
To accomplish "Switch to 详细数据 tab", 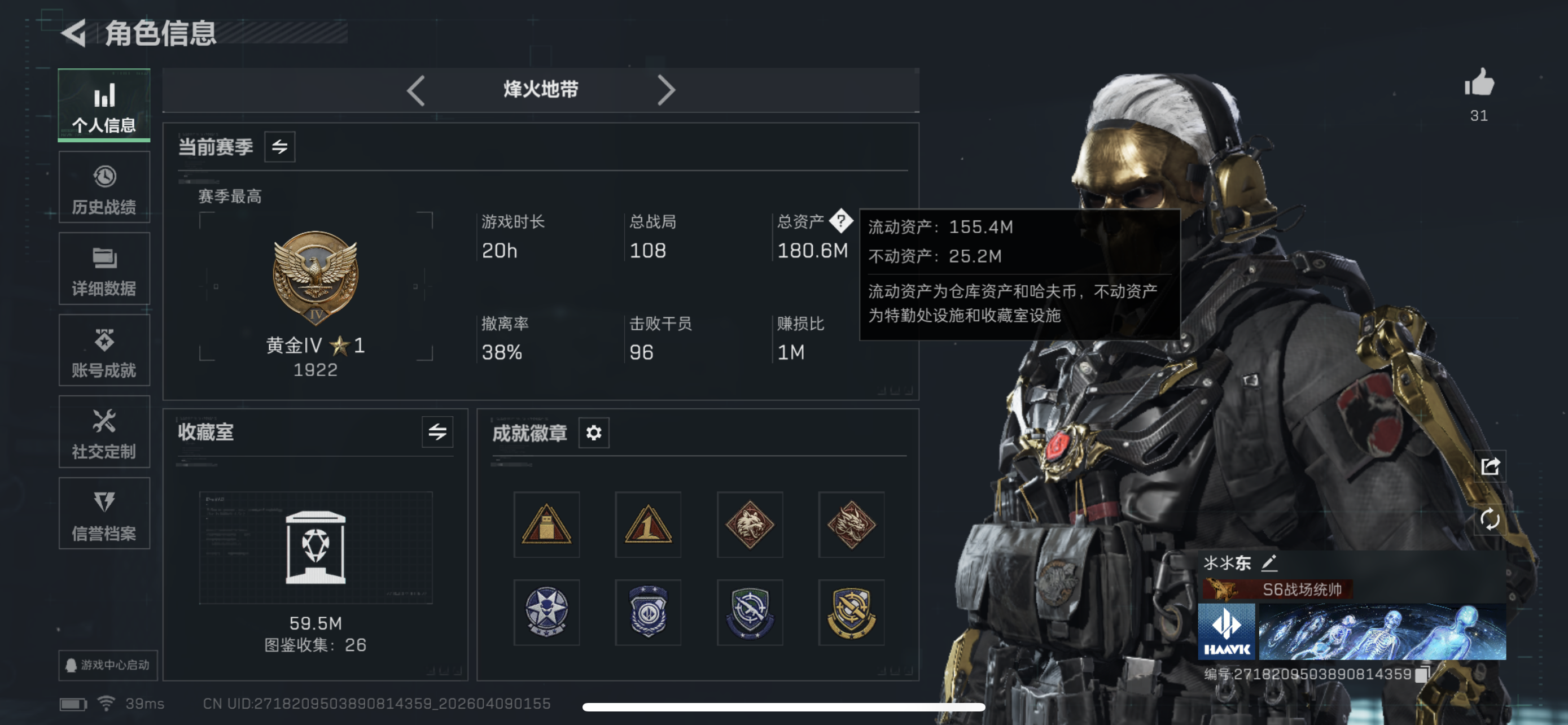I will [x=104, y=268].
